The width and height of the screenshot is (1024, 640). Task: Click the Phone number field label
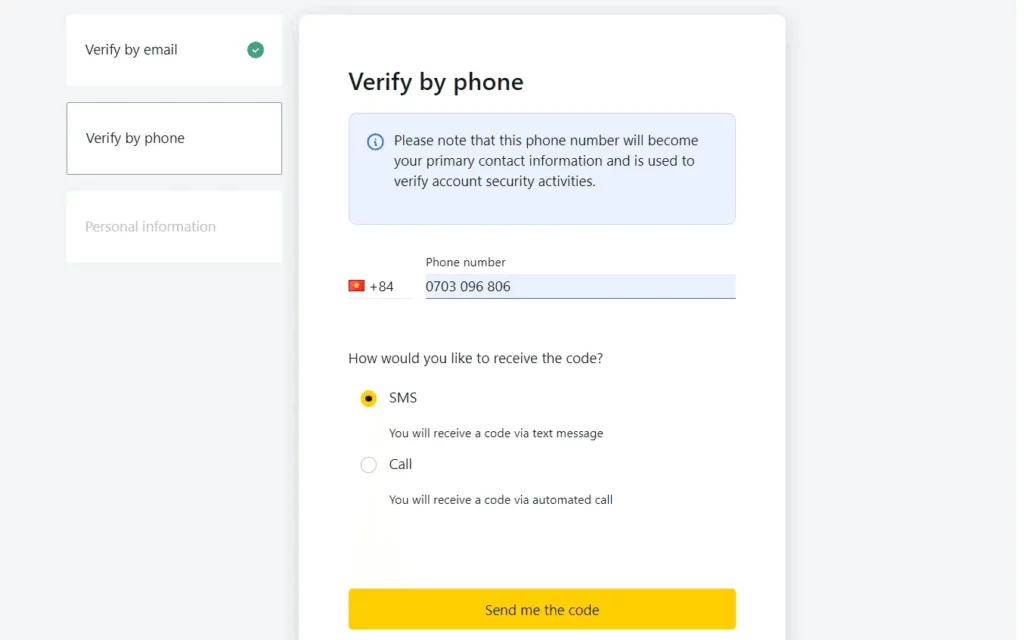(x=465, y=262)
